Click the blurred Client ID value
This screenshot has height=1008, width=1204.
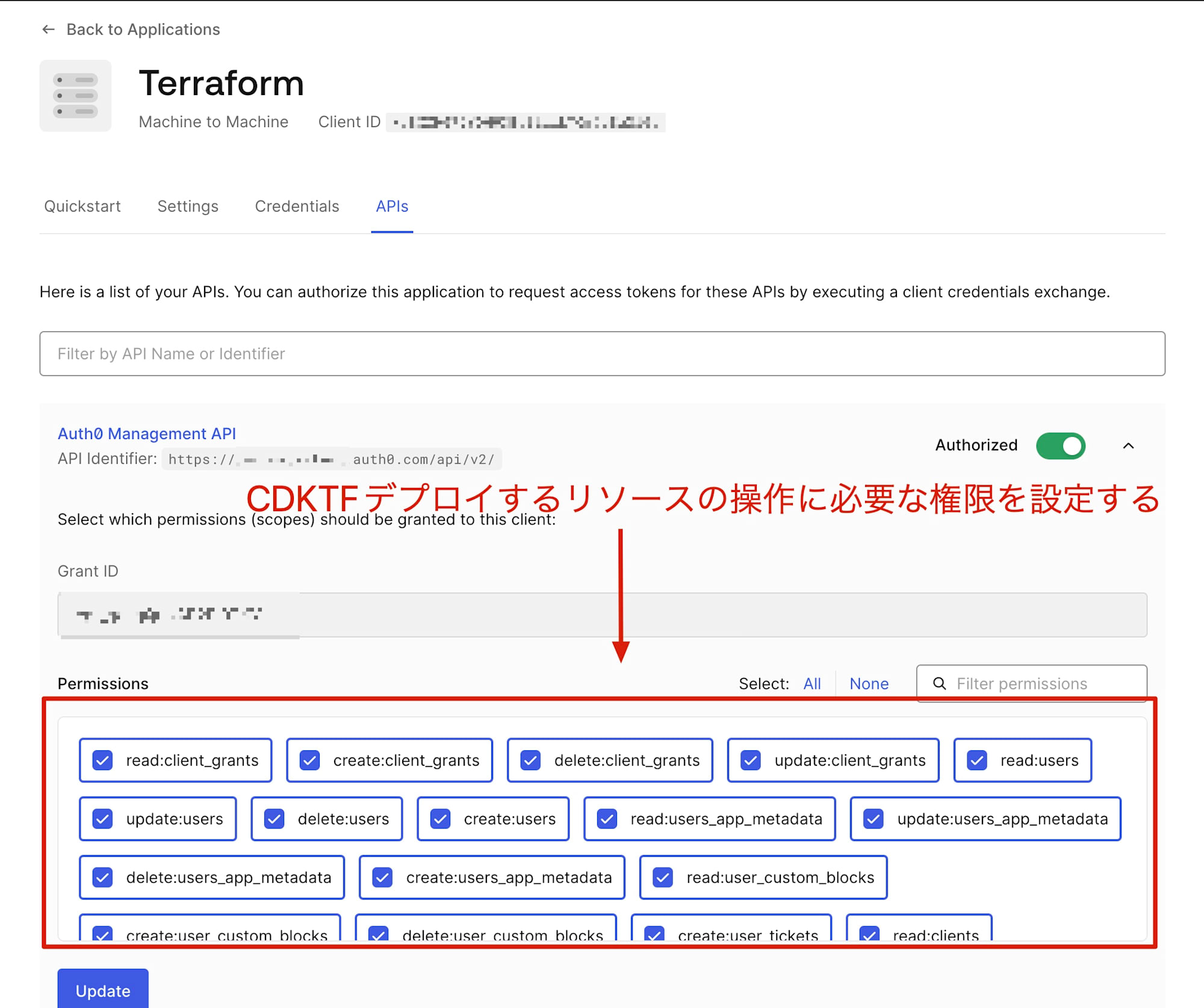click(x=526, y=122)
